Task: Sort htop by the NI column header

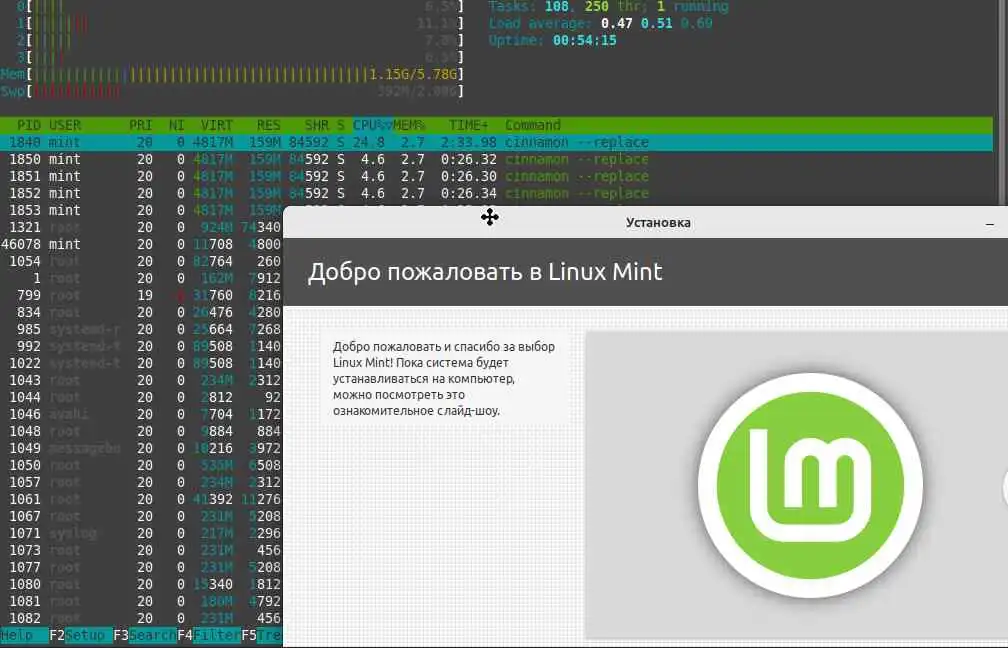Action: coord(176,125)
